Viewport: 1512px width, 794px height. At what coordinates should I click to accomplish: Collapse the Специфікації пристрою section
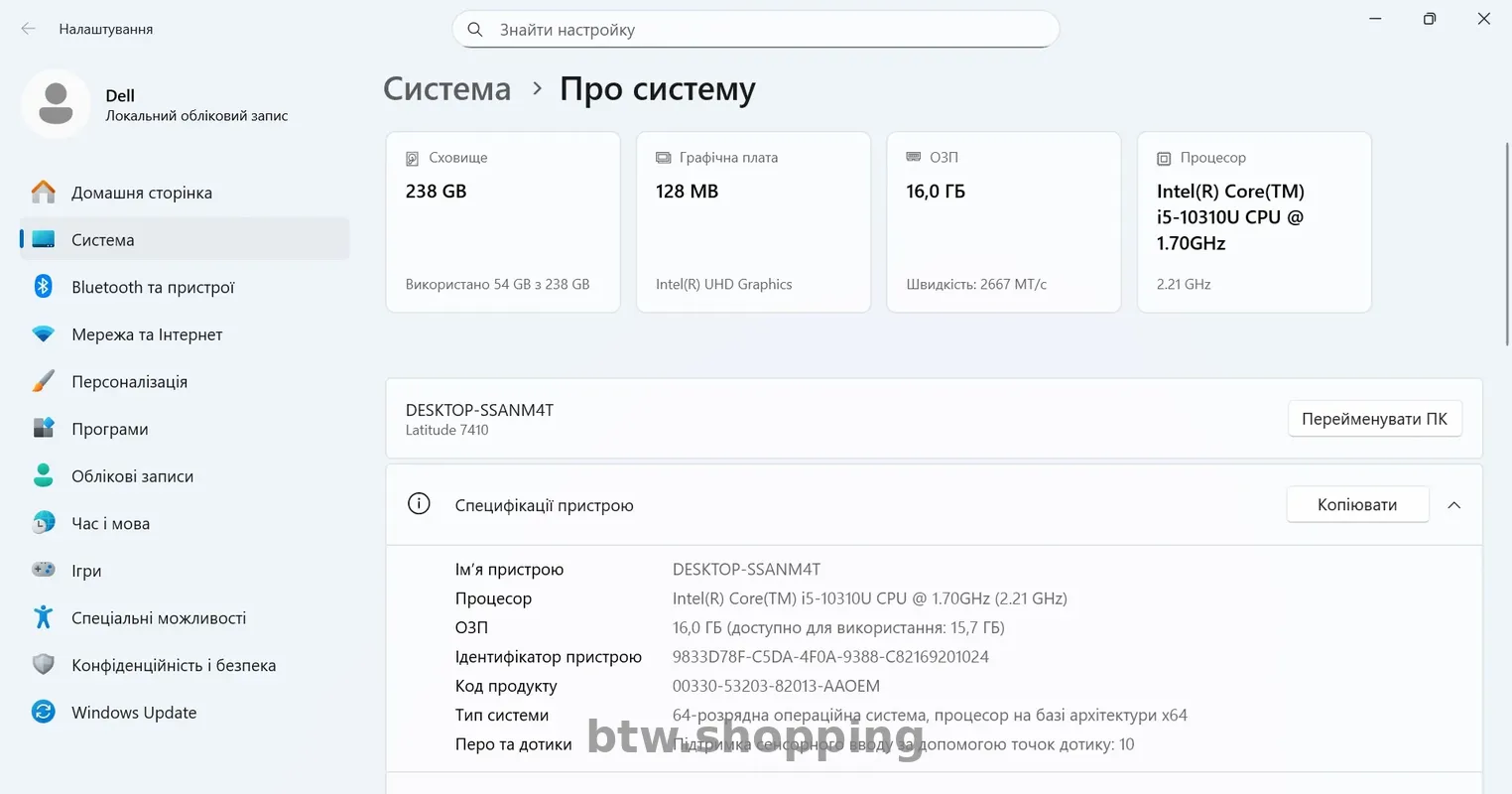1453,504
